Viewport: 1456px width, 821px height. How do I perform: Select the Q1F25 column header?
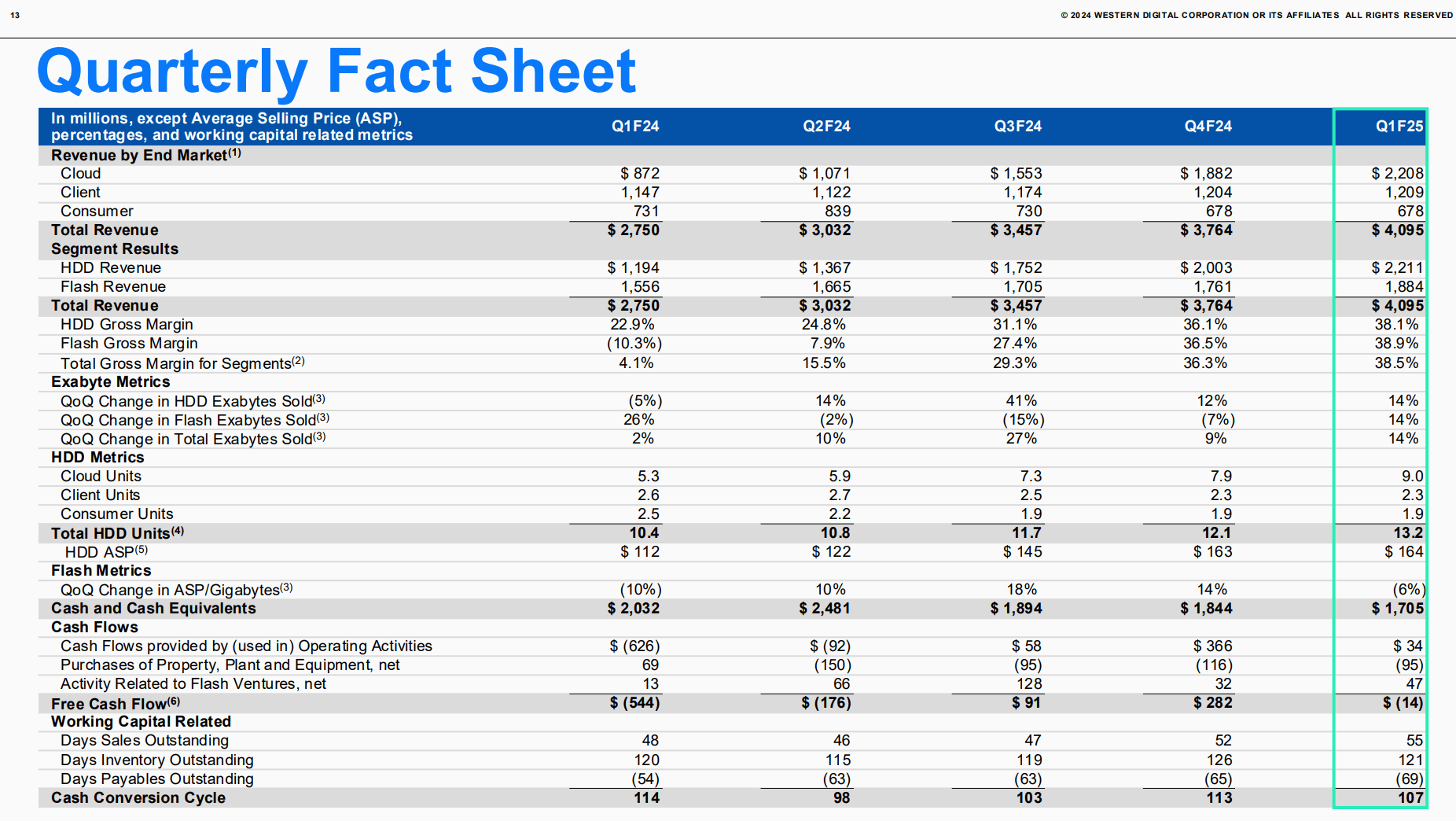1399,127
